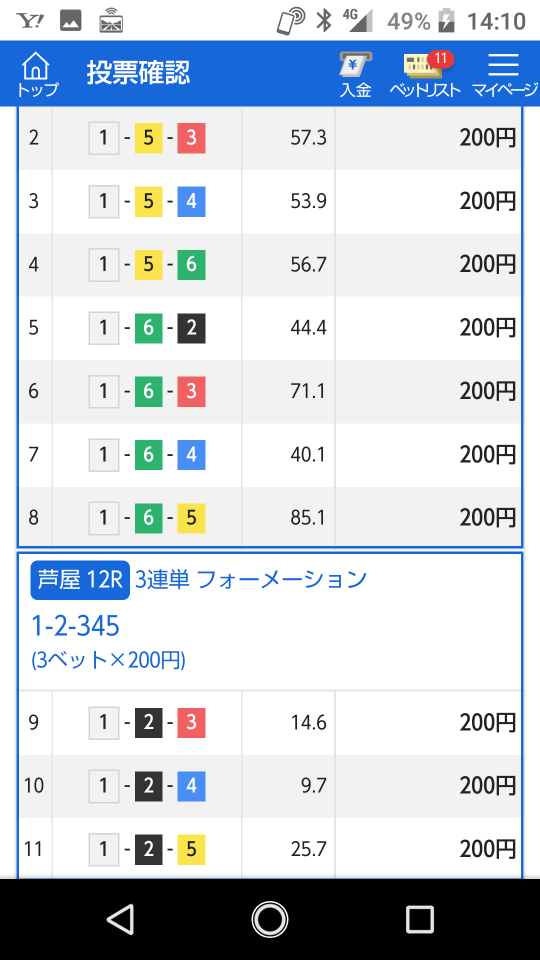Tap the image notification icon in status bar
540x960 pixels.
(70, 21)
